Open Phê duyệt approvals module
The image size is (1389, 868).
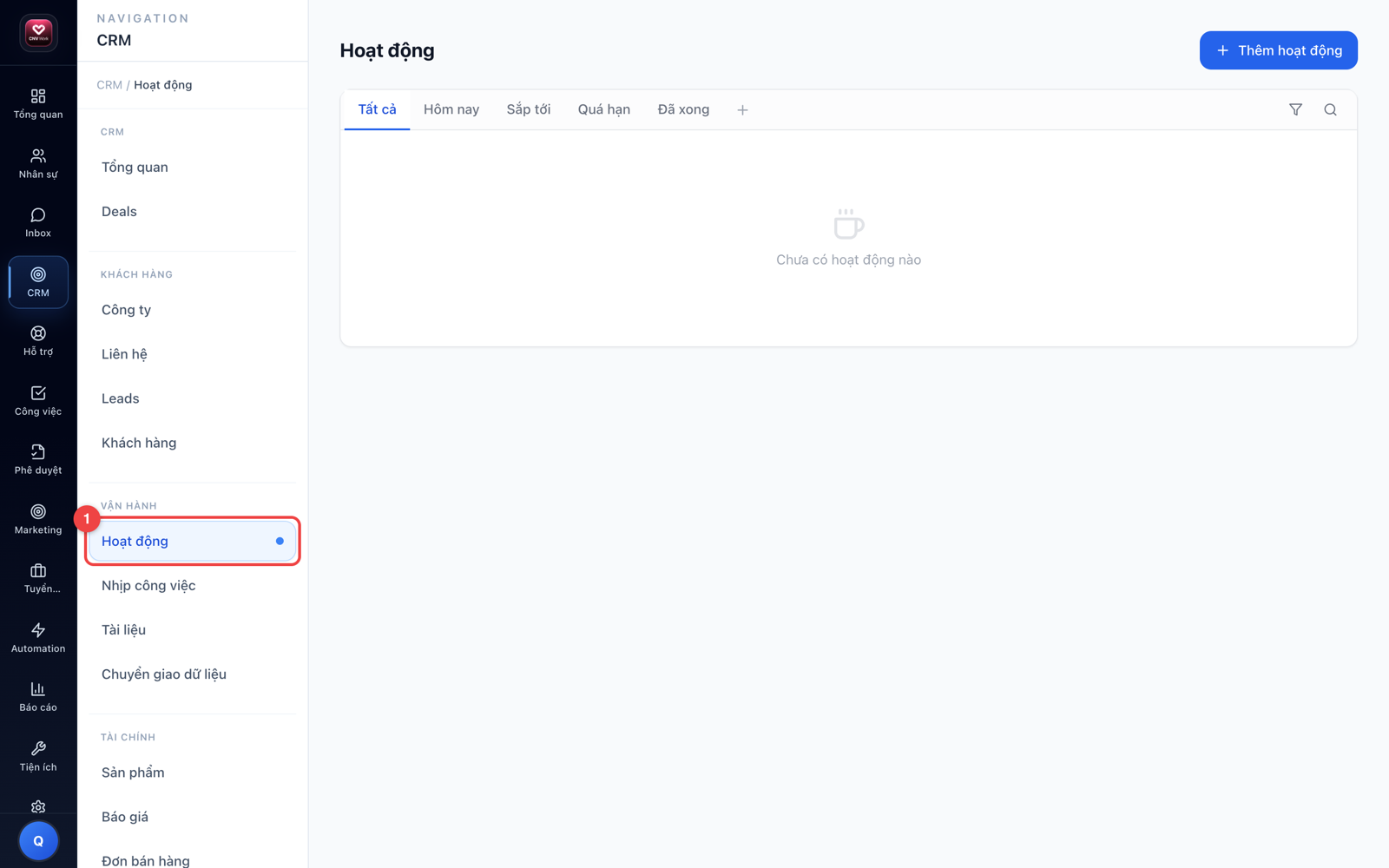38,460
